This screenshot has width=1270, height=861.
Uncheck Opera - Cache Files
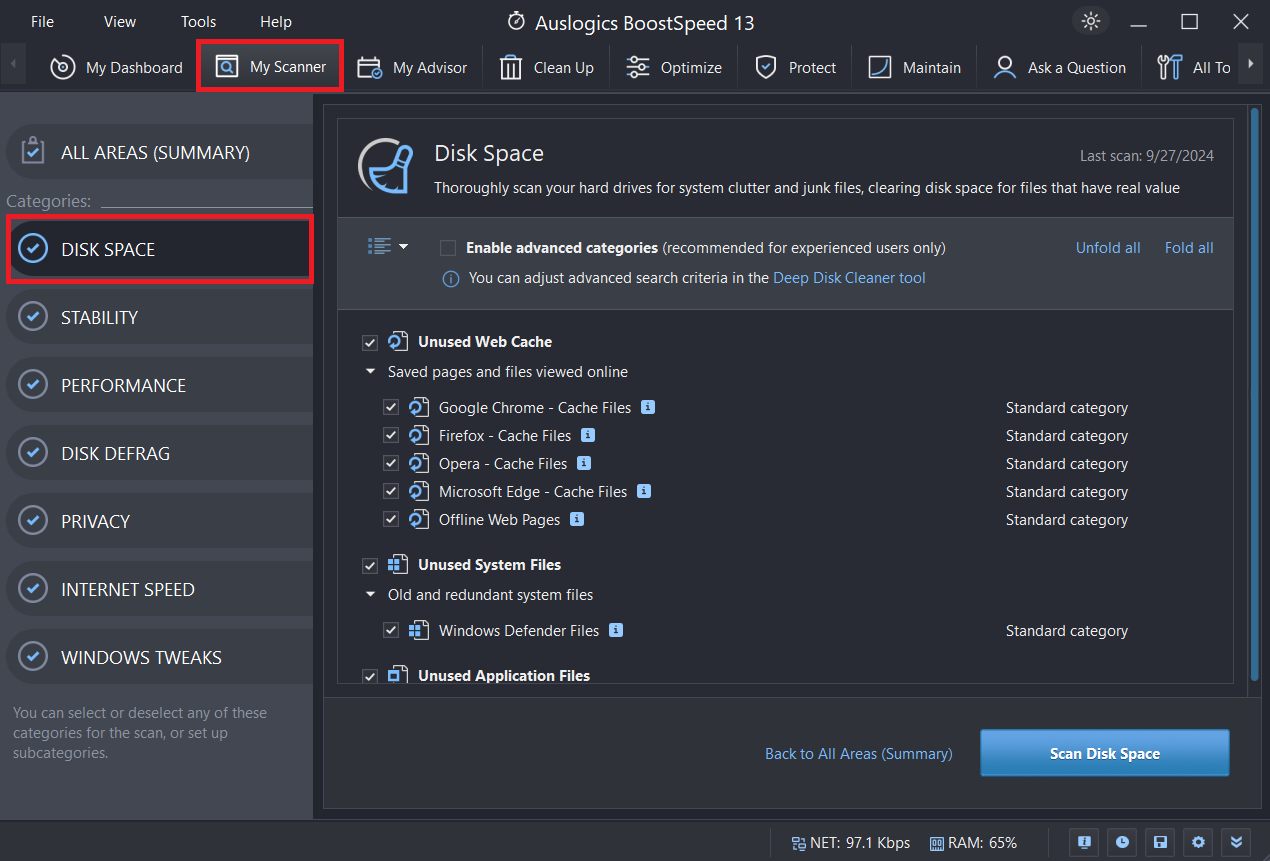(391, 464)
